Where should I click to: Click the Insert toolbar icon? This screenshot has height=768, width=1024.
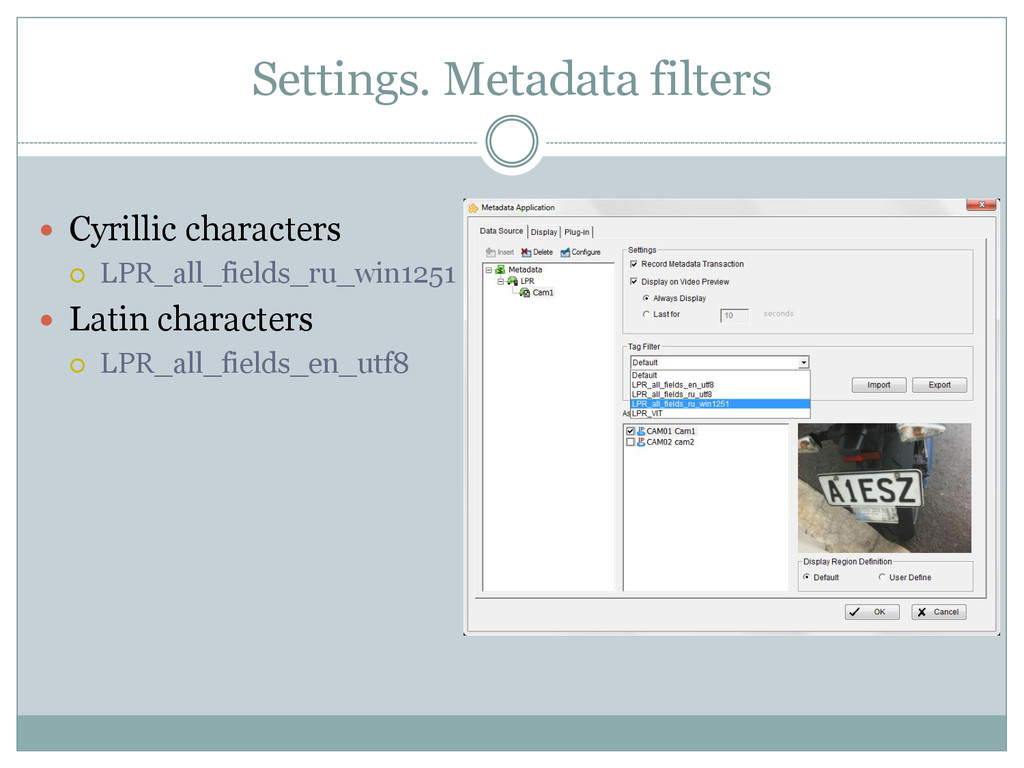coord(490,252)
